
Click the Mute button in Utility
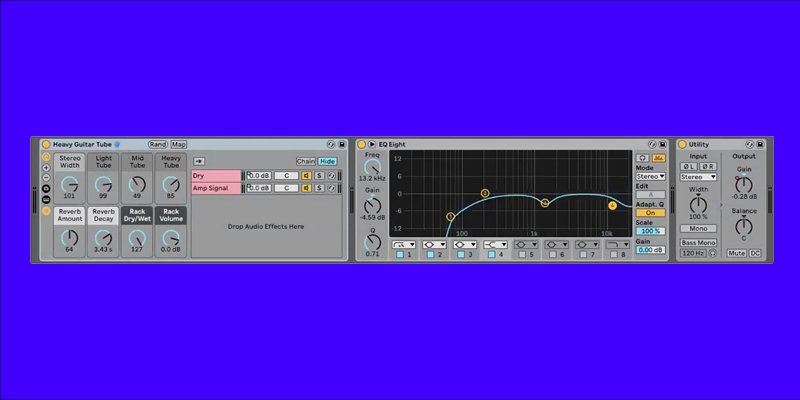(736, 253)
